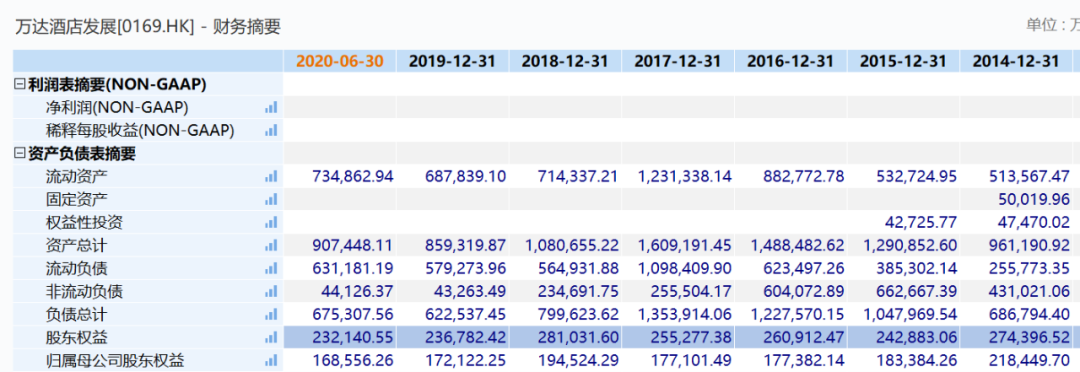This screenshot has height=372, width=1080.
Task: Select the 2019-12-31 column header
Action: point(453,61)
